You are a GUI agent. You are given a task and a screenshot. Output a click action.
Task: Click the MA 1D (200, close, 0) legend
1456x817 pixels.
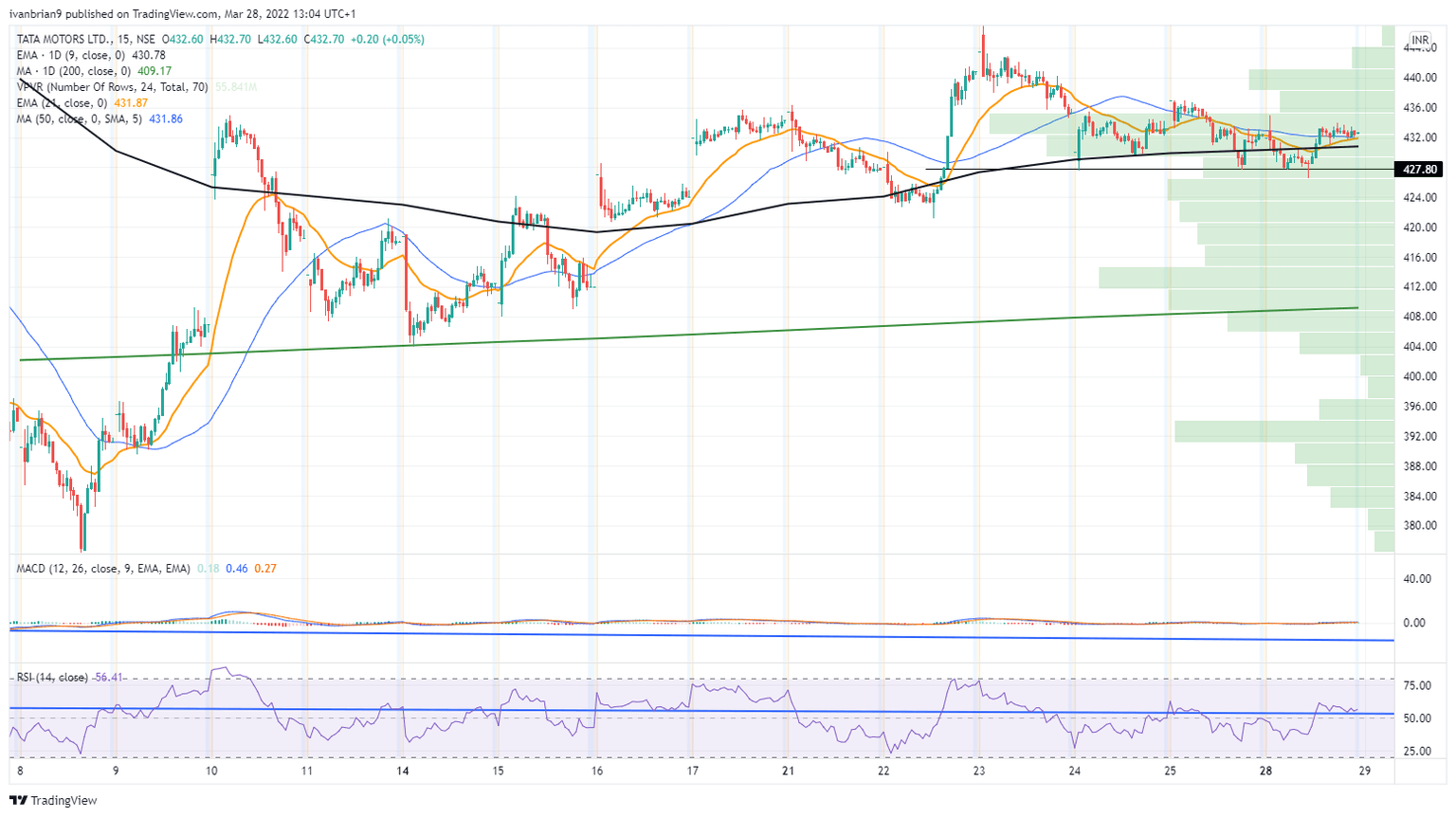[94, 71]
